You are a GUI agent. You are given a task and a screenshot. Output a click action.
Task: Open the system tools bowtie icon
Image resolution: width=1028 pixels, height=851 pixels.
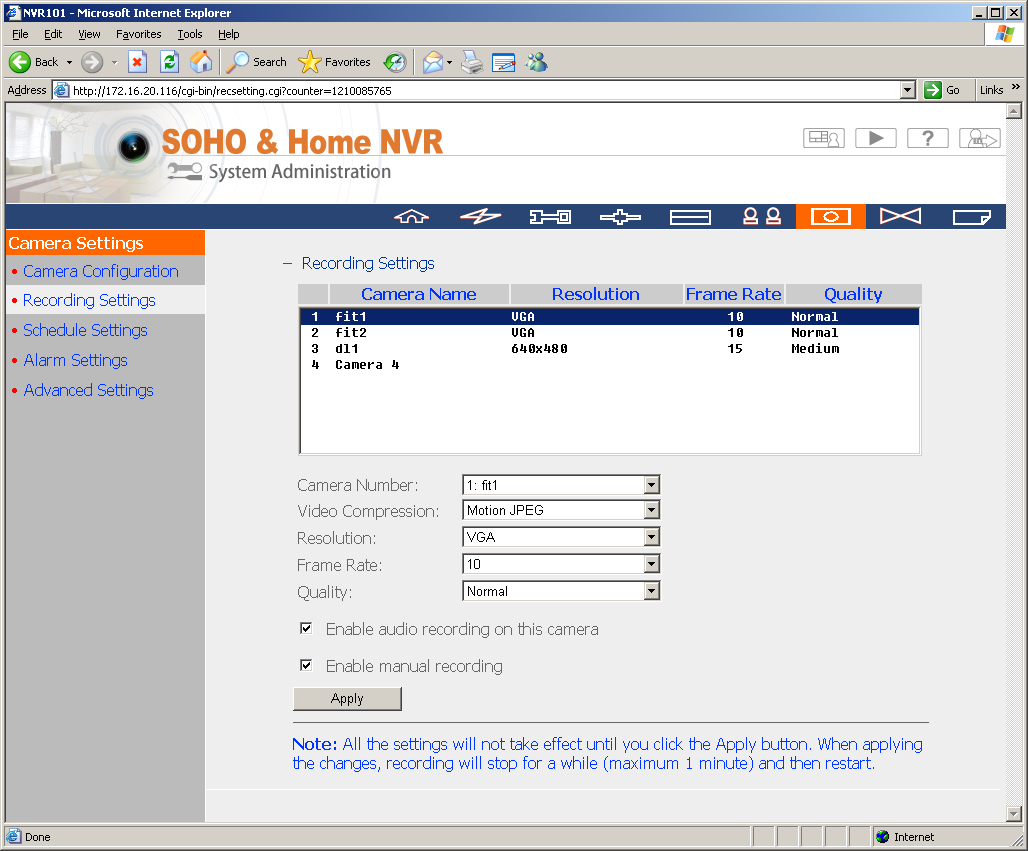pos(900,216)
